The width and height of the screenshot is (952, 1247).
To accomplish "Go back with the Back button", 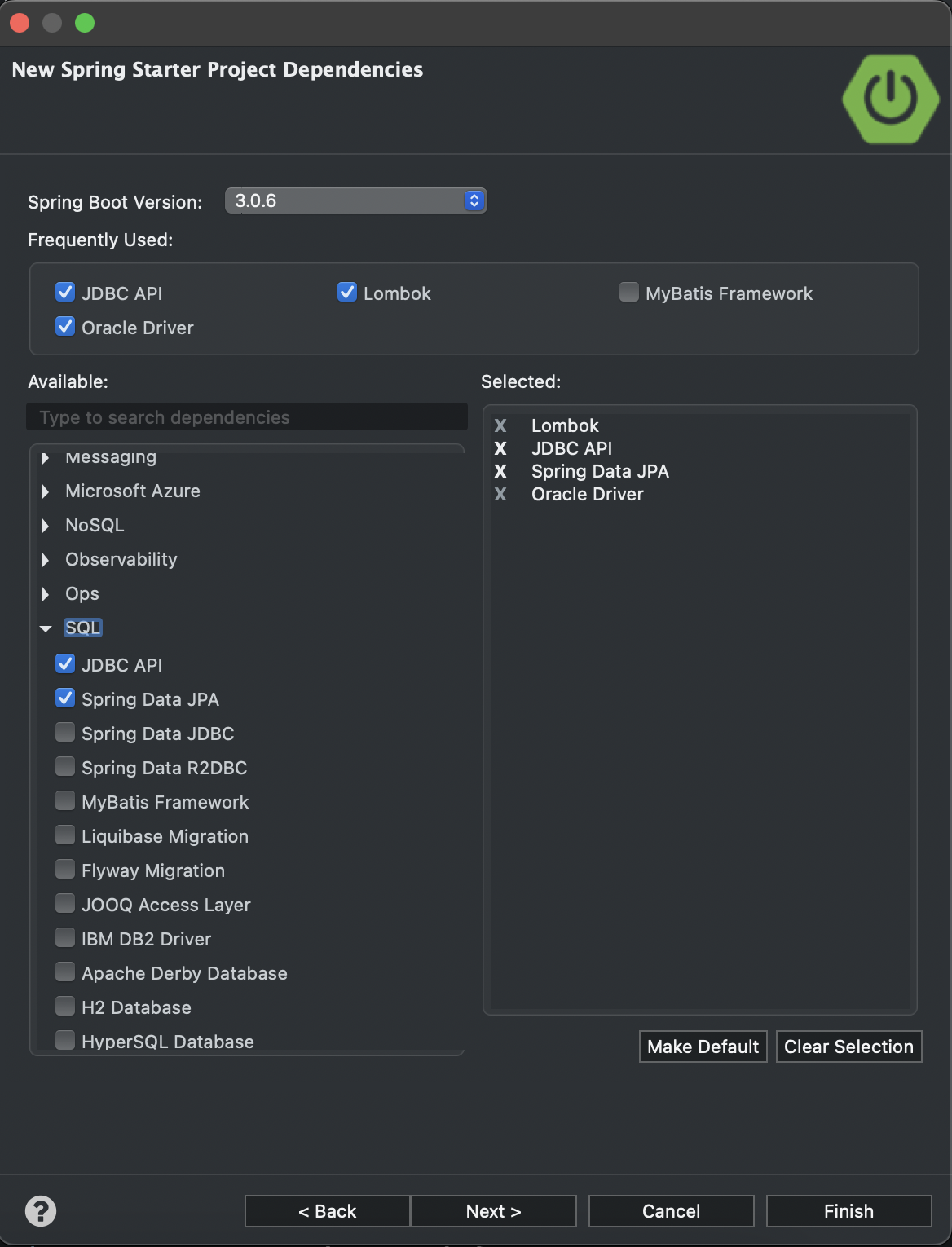I will coord(328,1211).
